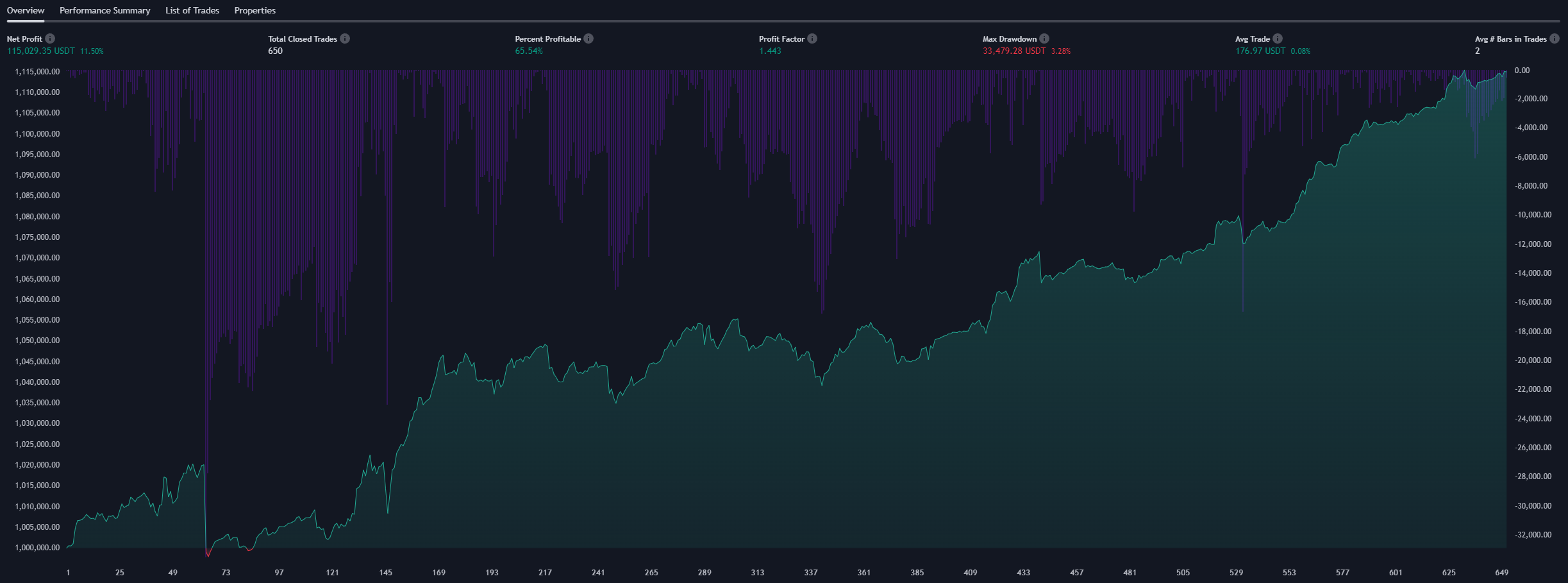The height and width of the screenshot is (583, 1568).
Task: Click the Max Drawdown label
Action: click(1010, 38)
